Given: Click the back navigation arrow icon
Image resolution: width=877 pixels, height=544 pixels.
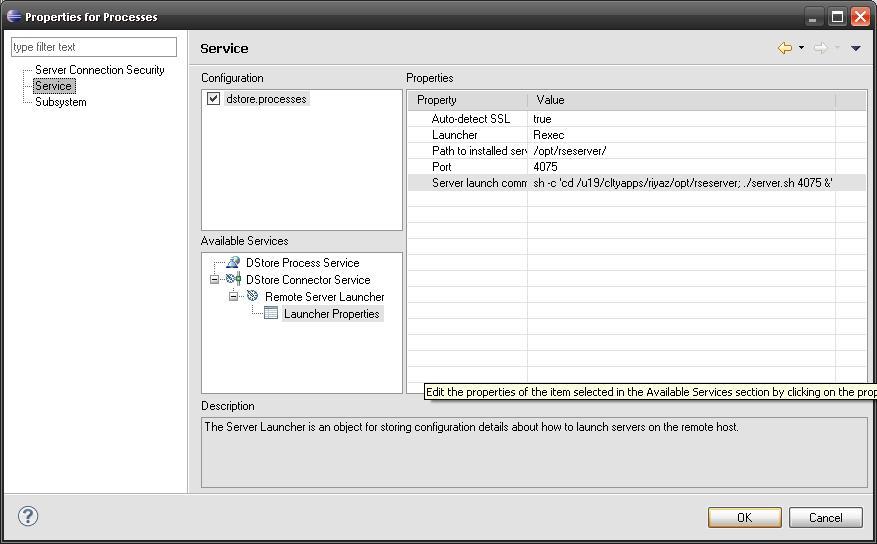Looking at the screenshot, I should click(784, 48).
